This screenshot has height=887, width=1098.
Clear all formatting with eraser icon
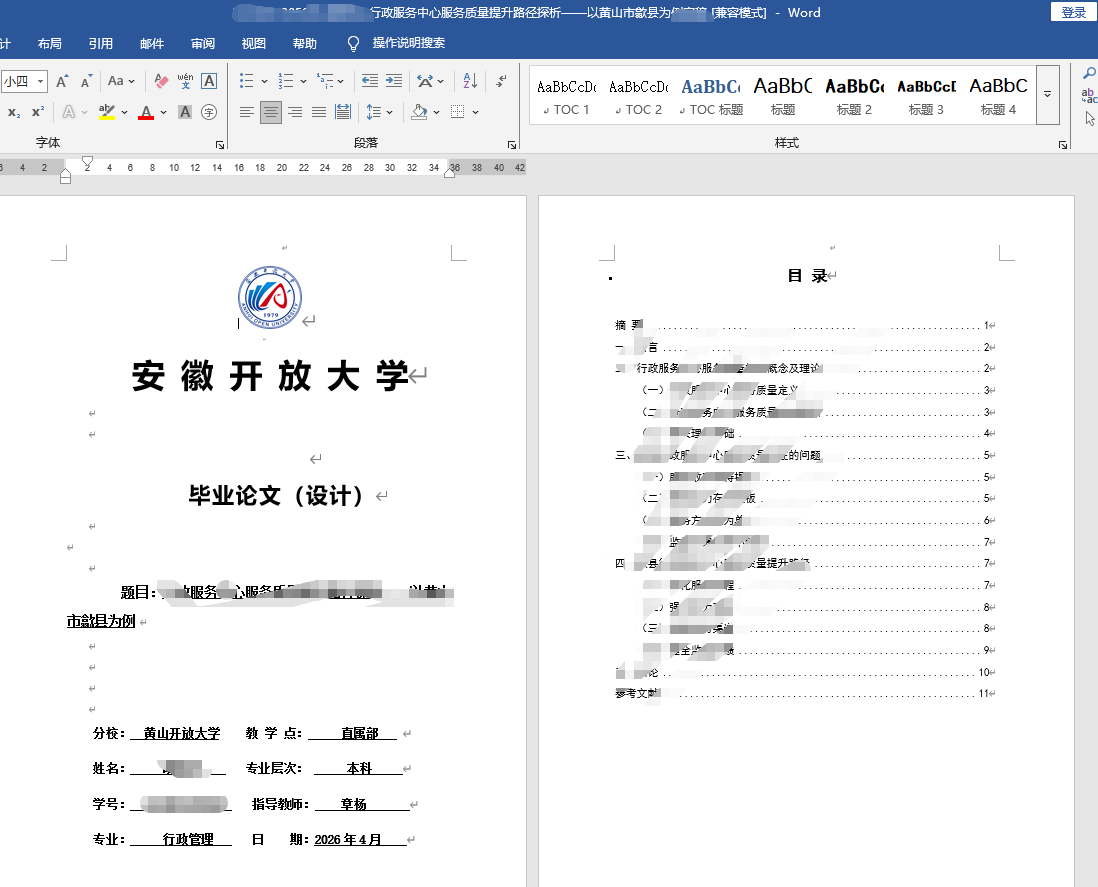(x=161, y=81)
